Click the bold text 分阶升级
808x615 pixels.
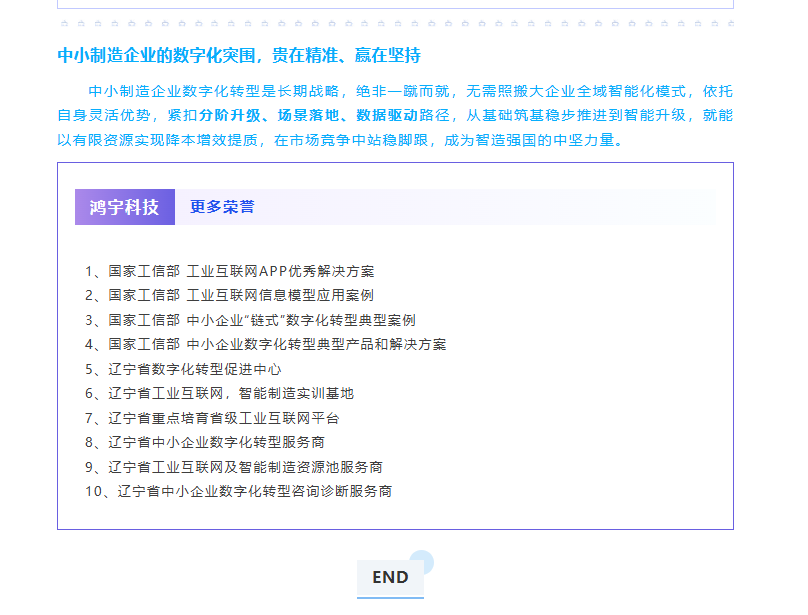pyautogui.click(x=230, y=115)
